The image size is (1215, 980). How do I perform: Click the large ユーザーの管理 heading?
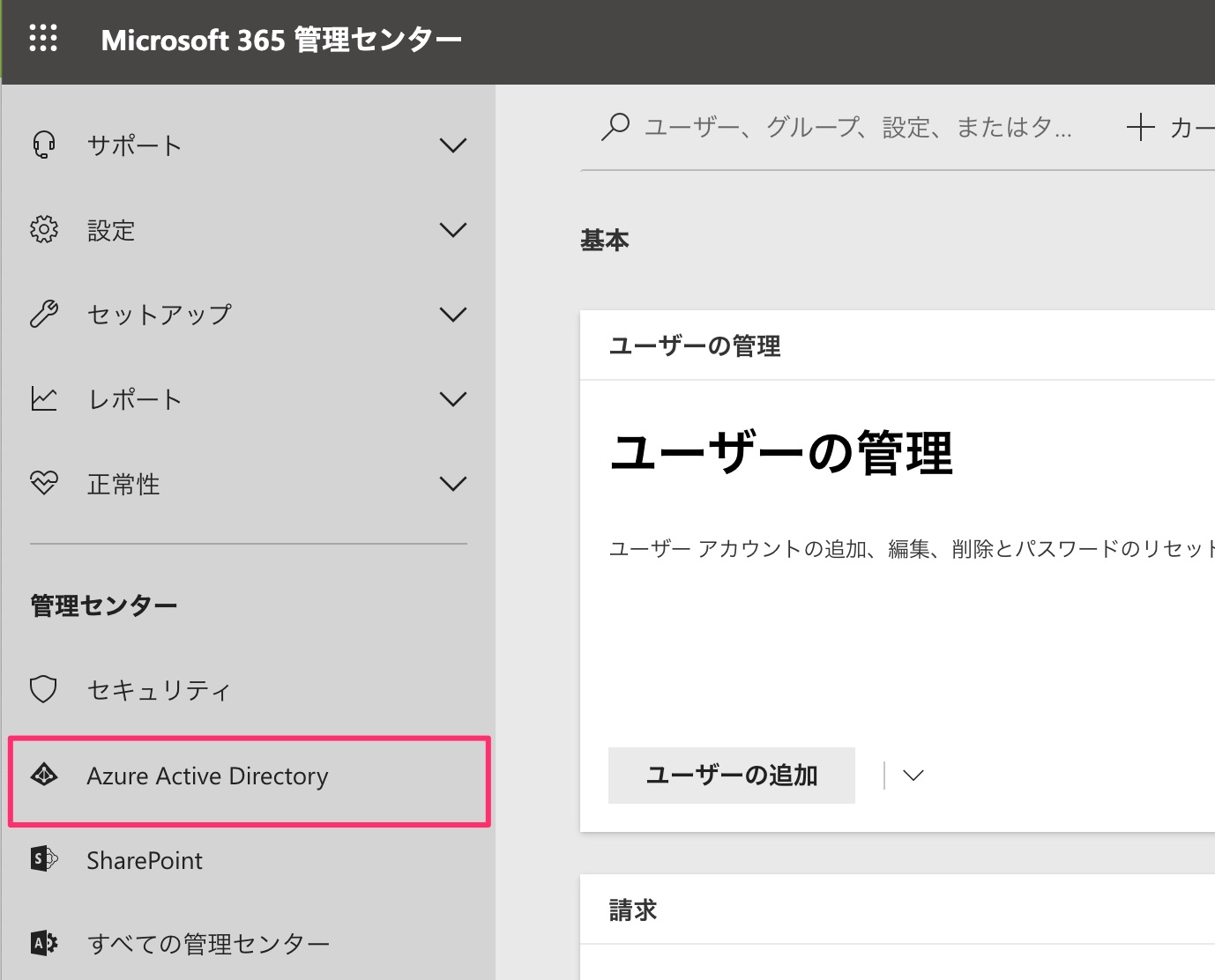[781, 453]
